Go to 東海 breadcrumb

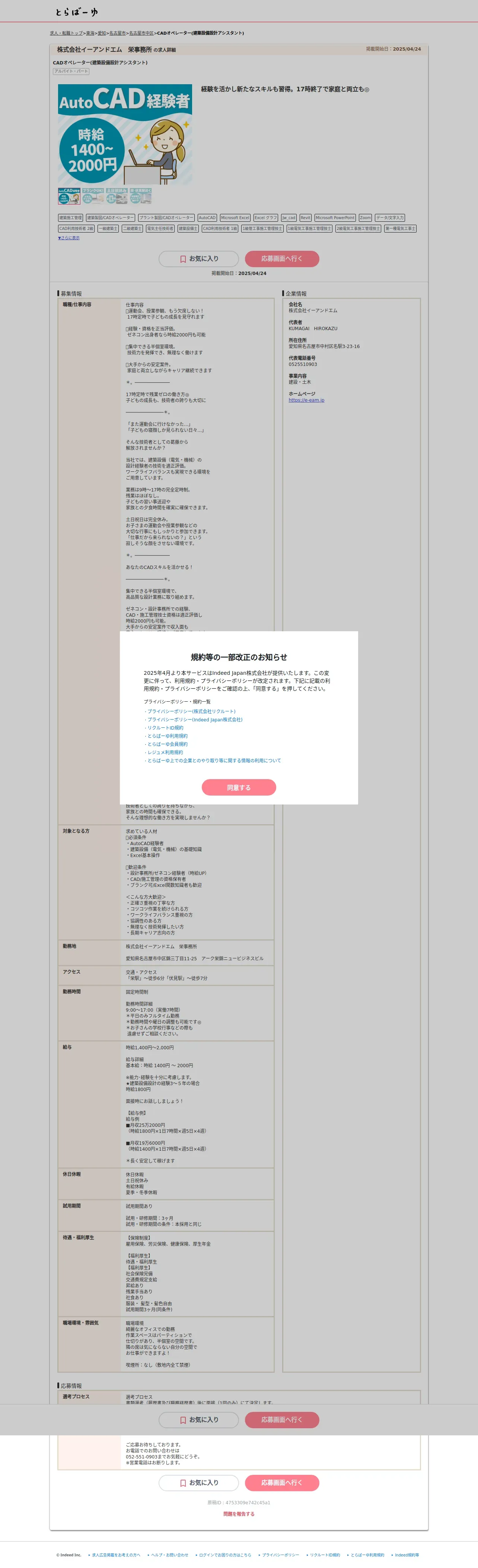coord(90,33)
